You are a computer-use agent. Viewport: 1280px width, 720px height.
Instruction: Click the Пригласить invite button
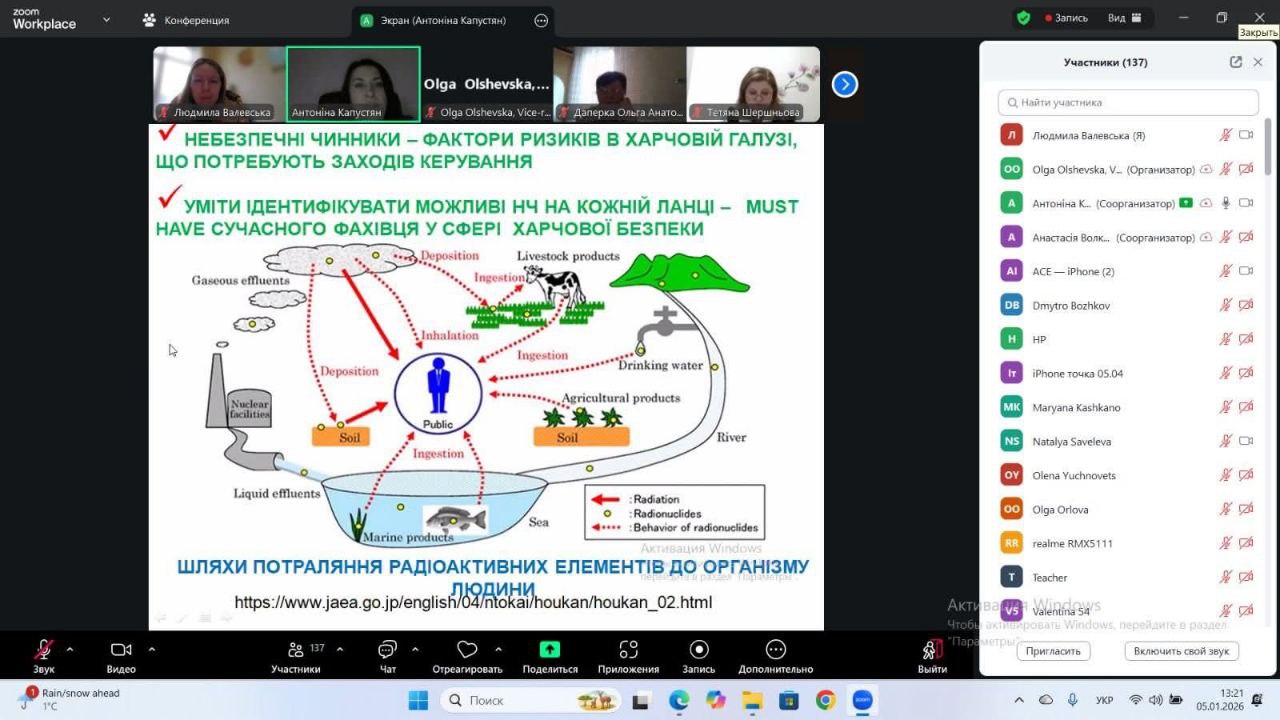pyautogui.click(x=1053, y=651)
